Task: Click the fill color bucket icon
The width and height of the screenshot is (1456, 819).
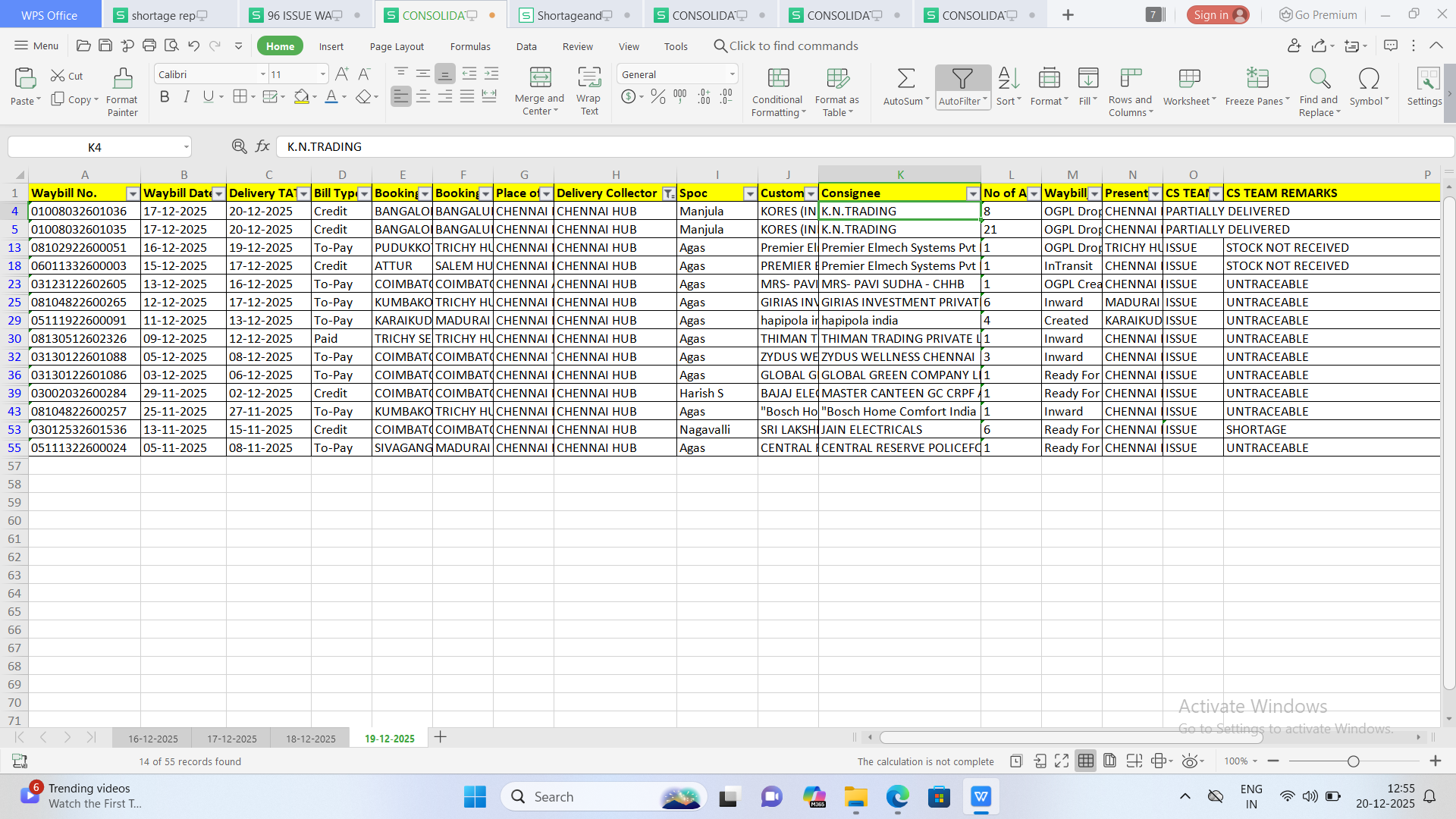Action: click(301, 97)
